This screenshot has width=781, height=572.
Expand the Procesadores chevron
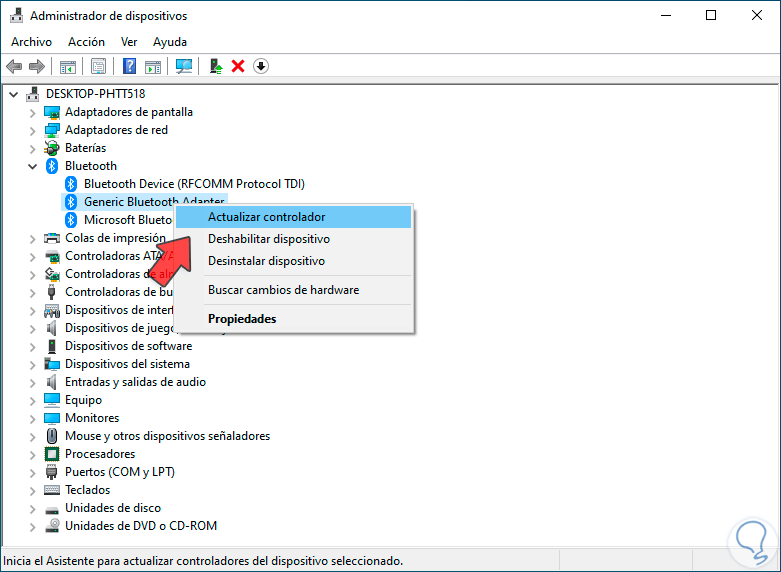pos(32,454)
